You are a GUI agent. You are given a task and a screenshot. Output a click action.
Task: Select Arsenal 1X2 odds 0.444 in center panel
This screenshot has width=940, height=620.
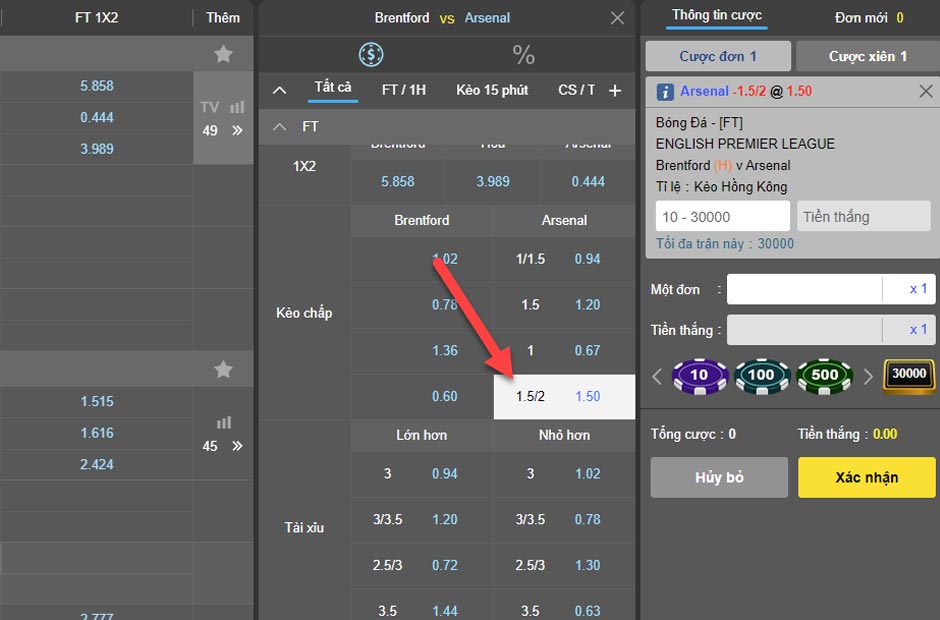click(x=588, y=182)
